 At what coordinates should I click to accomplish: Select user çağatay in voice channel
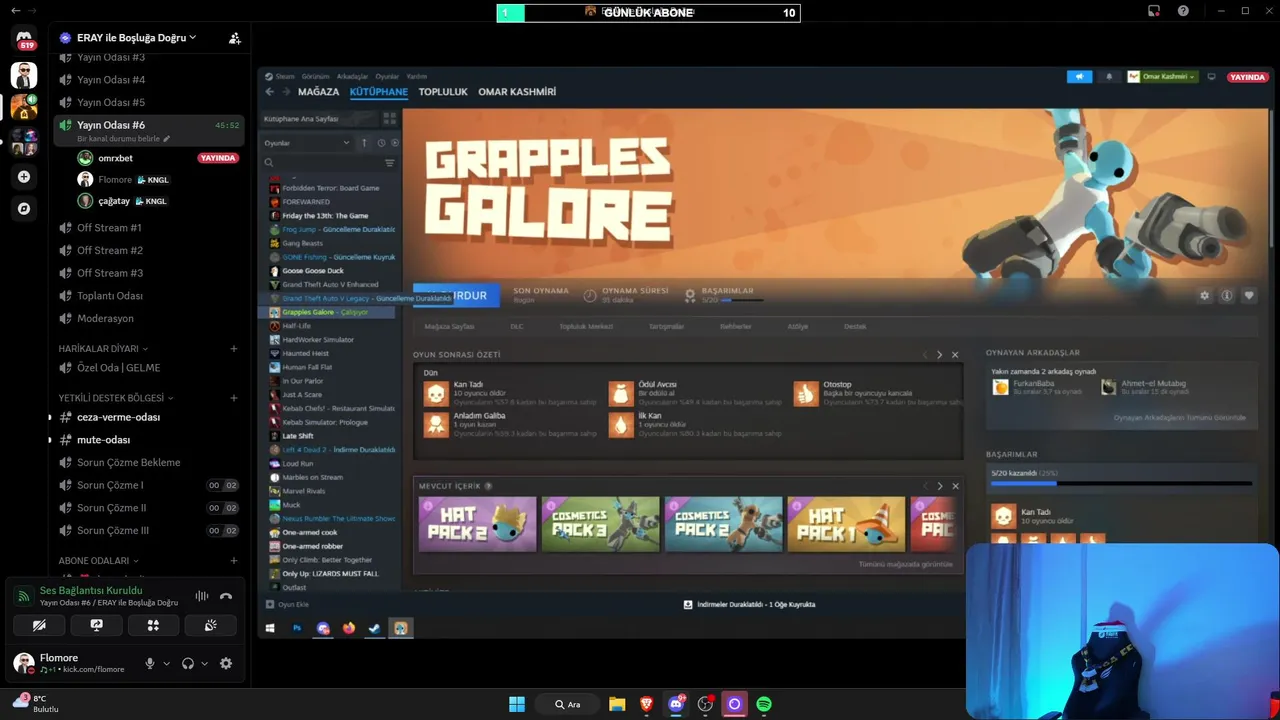(158, 201)
